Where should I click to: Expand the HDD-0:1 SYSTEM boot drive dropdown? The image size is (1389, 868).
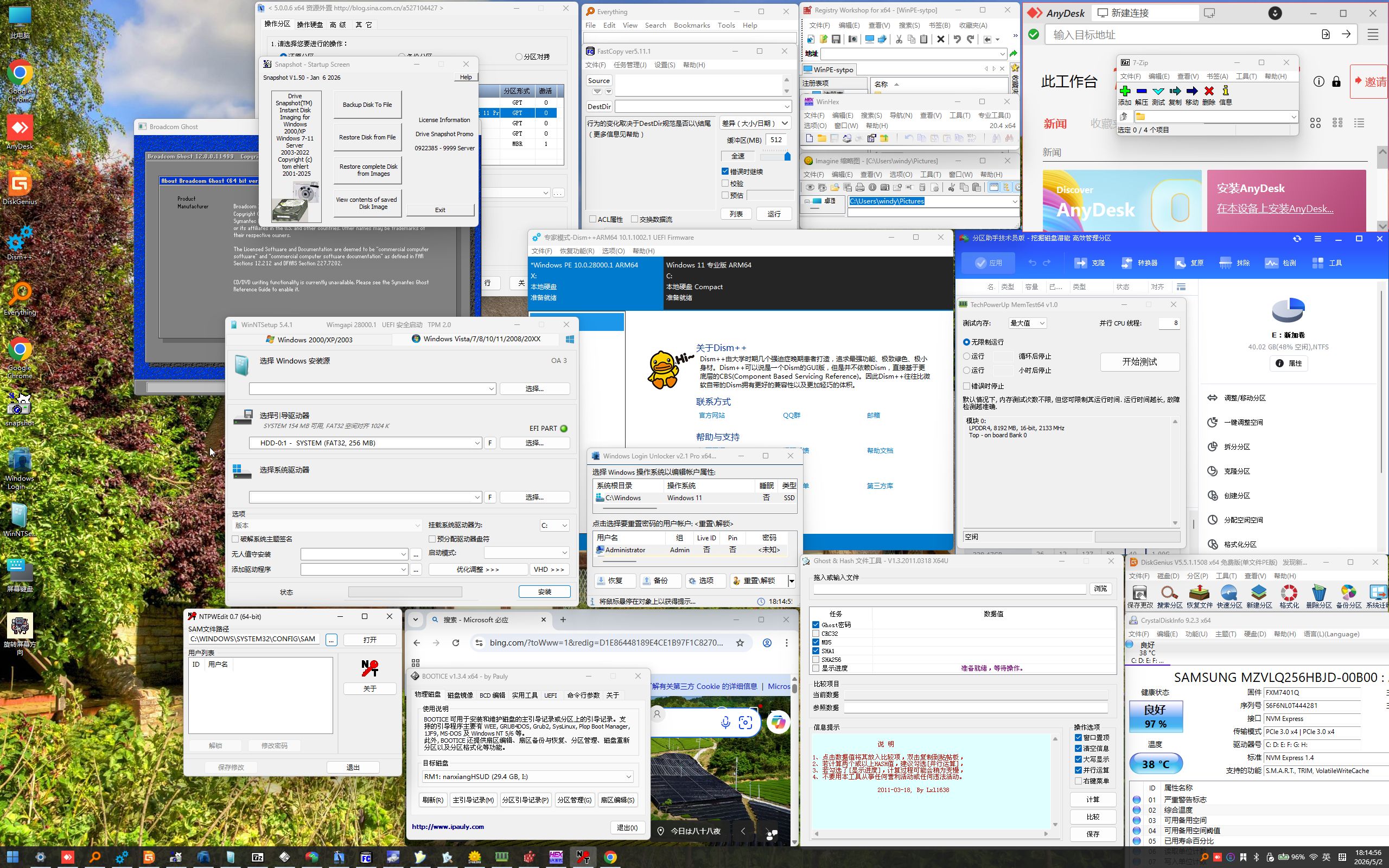tap(476, 443)
